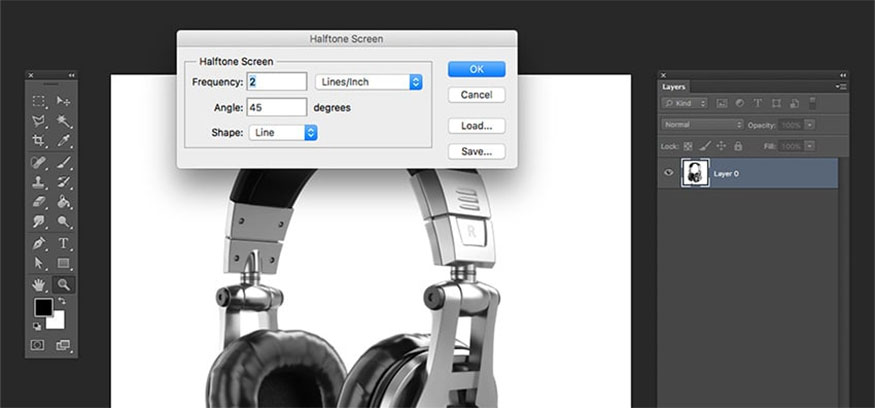Filter layers by type layers
The image size is (875, 408).
tap(758, 103)
